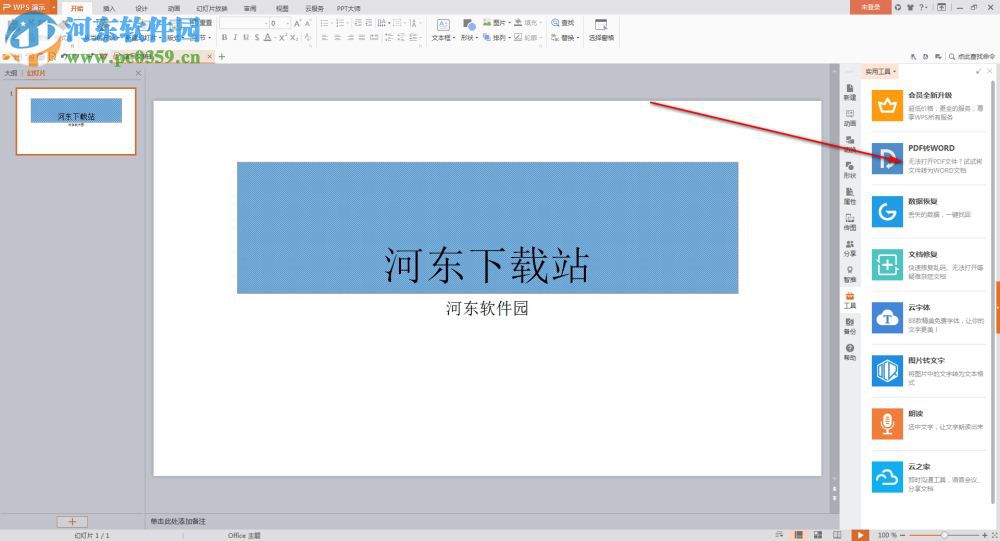Start slideshow with the orange play button

click(860, 535)
